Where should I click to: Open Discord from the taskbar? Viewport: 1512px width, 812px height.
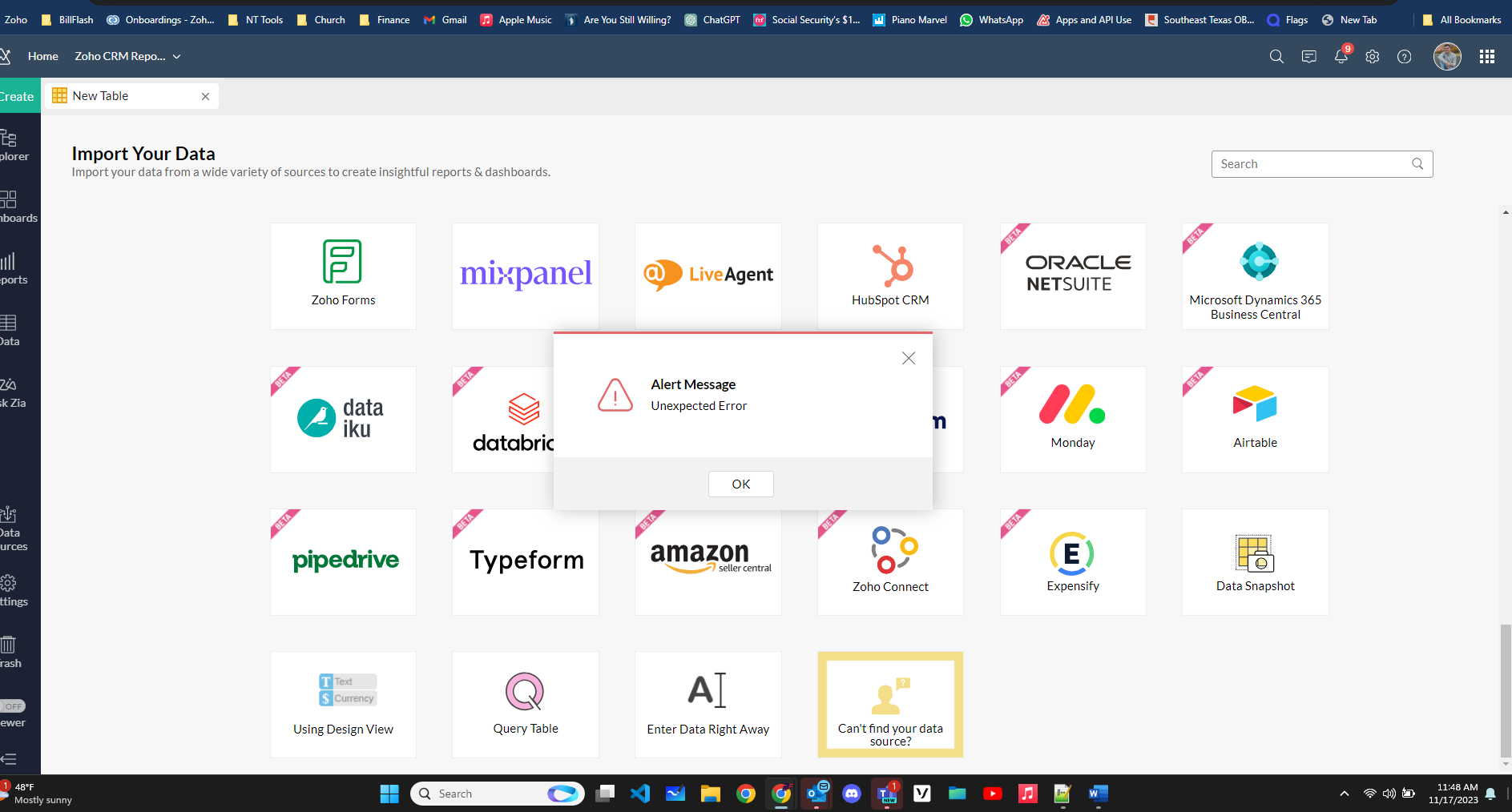pyautogui.click(x=852, y=794)
